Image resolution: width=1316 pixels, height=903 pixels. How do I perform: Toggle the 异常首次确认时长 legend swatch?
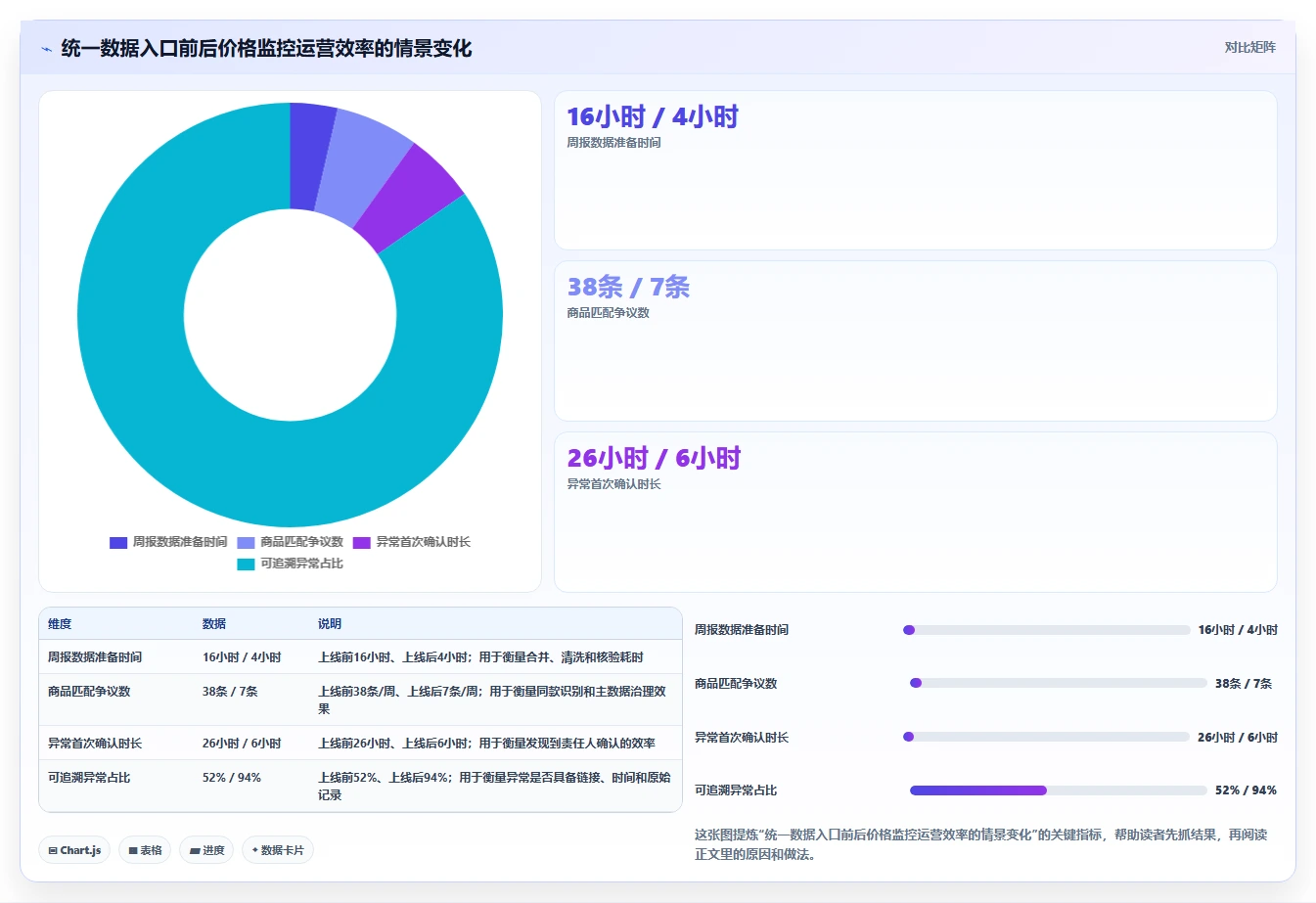[362, 542]
